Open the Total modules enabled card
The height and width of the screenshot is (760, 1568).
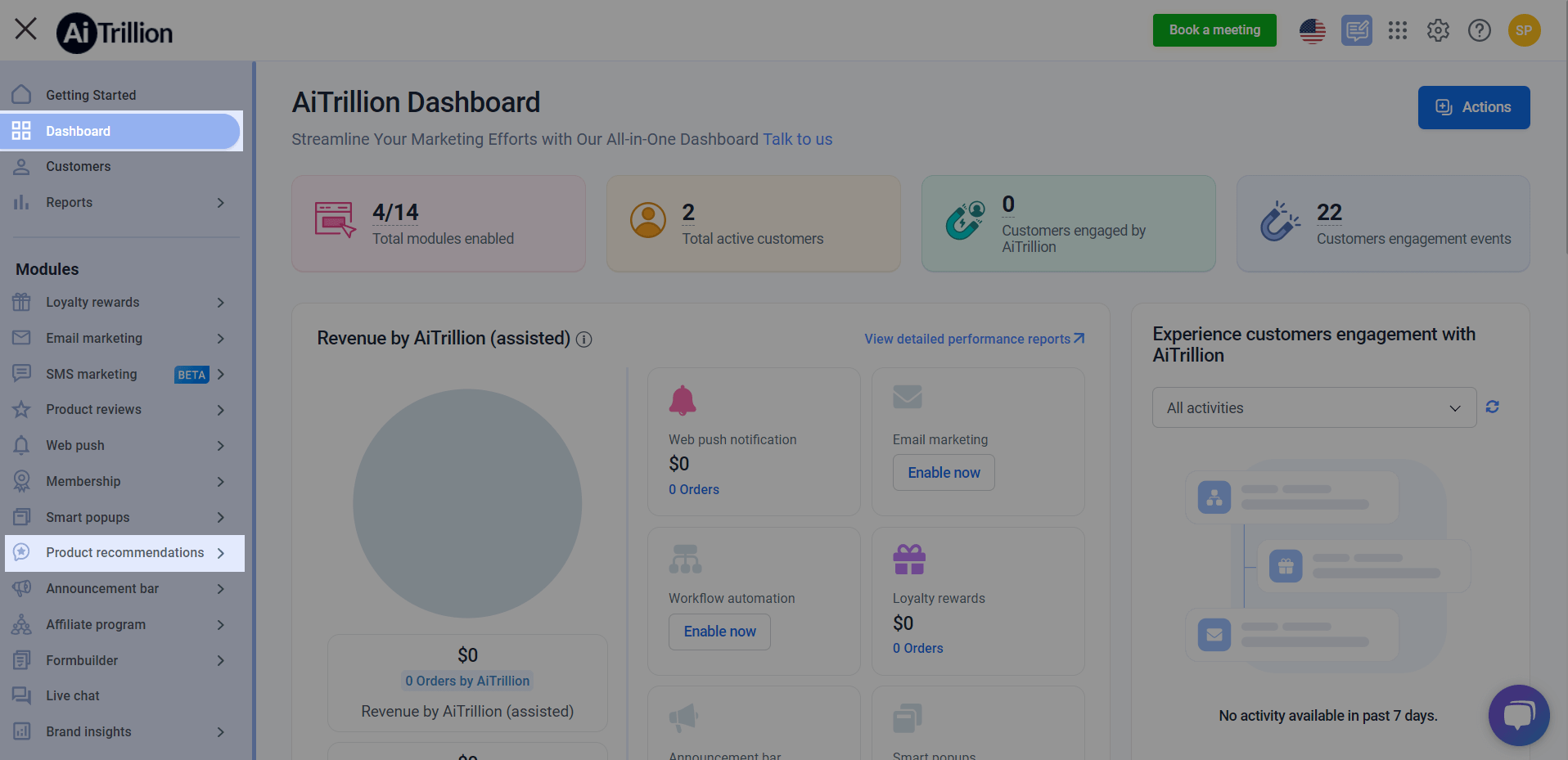[x=439, y=223]
